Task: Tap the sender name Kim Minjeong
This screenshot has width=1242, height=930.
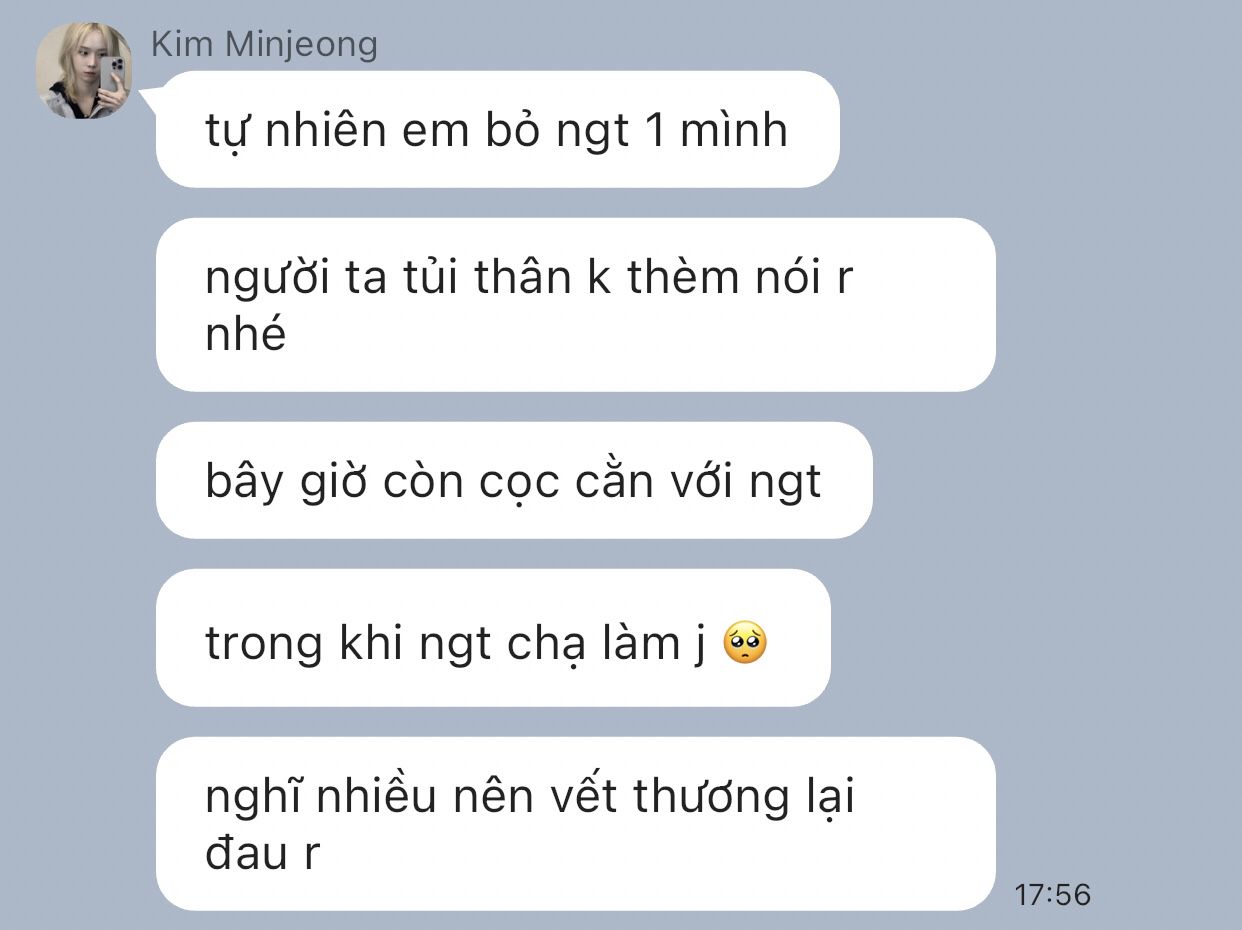Action: [264, 44]
